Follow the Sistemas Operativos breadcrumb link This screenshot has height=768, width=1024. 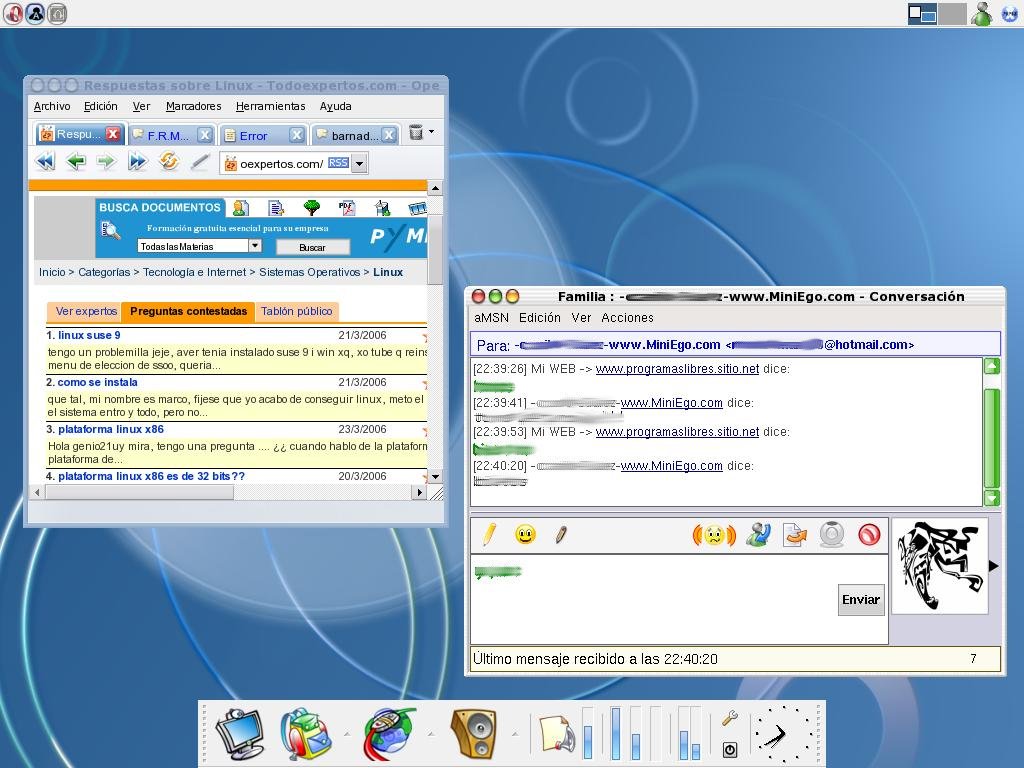point(310,272)
